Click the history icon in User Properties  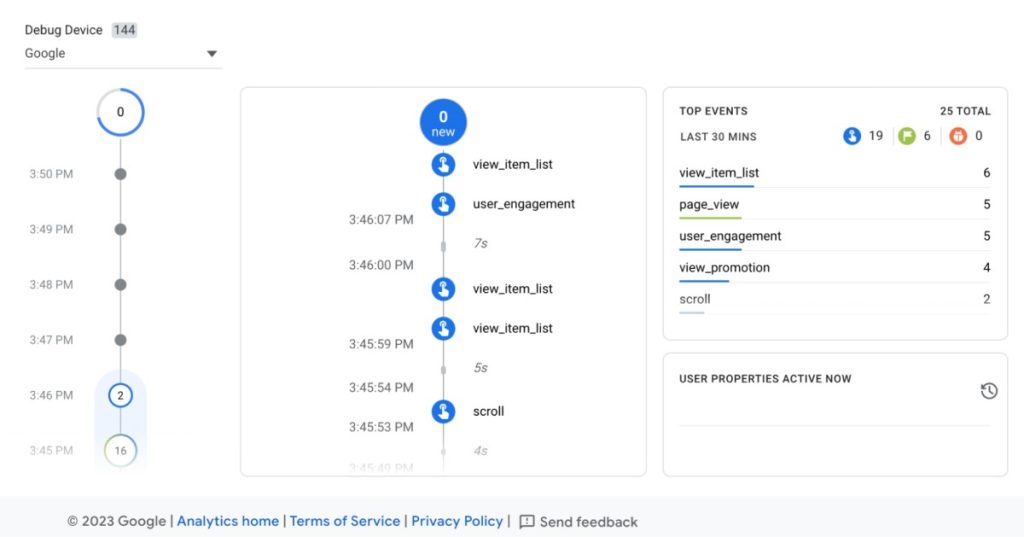pos(989,390)
